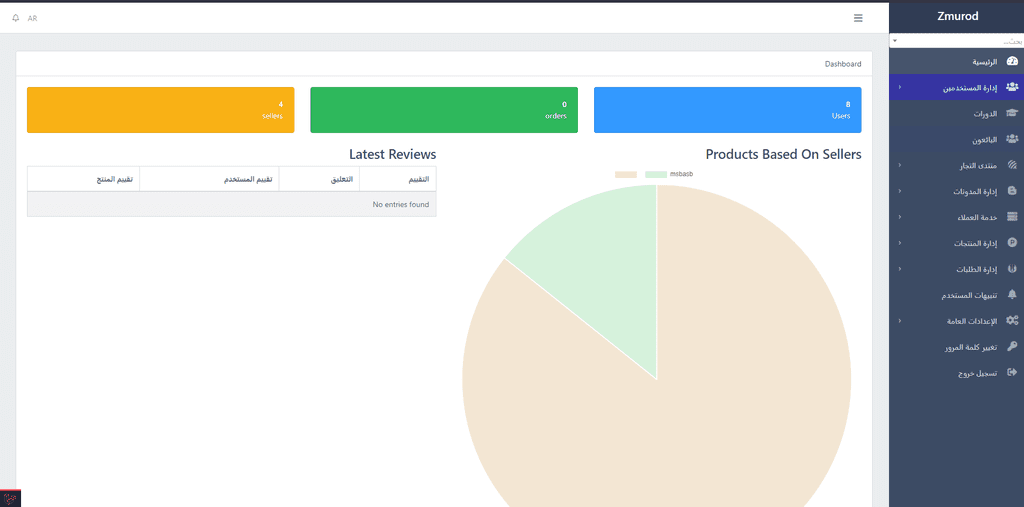1024x507 pixels.
Task: Sort by the تقييم المنتج column header
Action: 84,179
